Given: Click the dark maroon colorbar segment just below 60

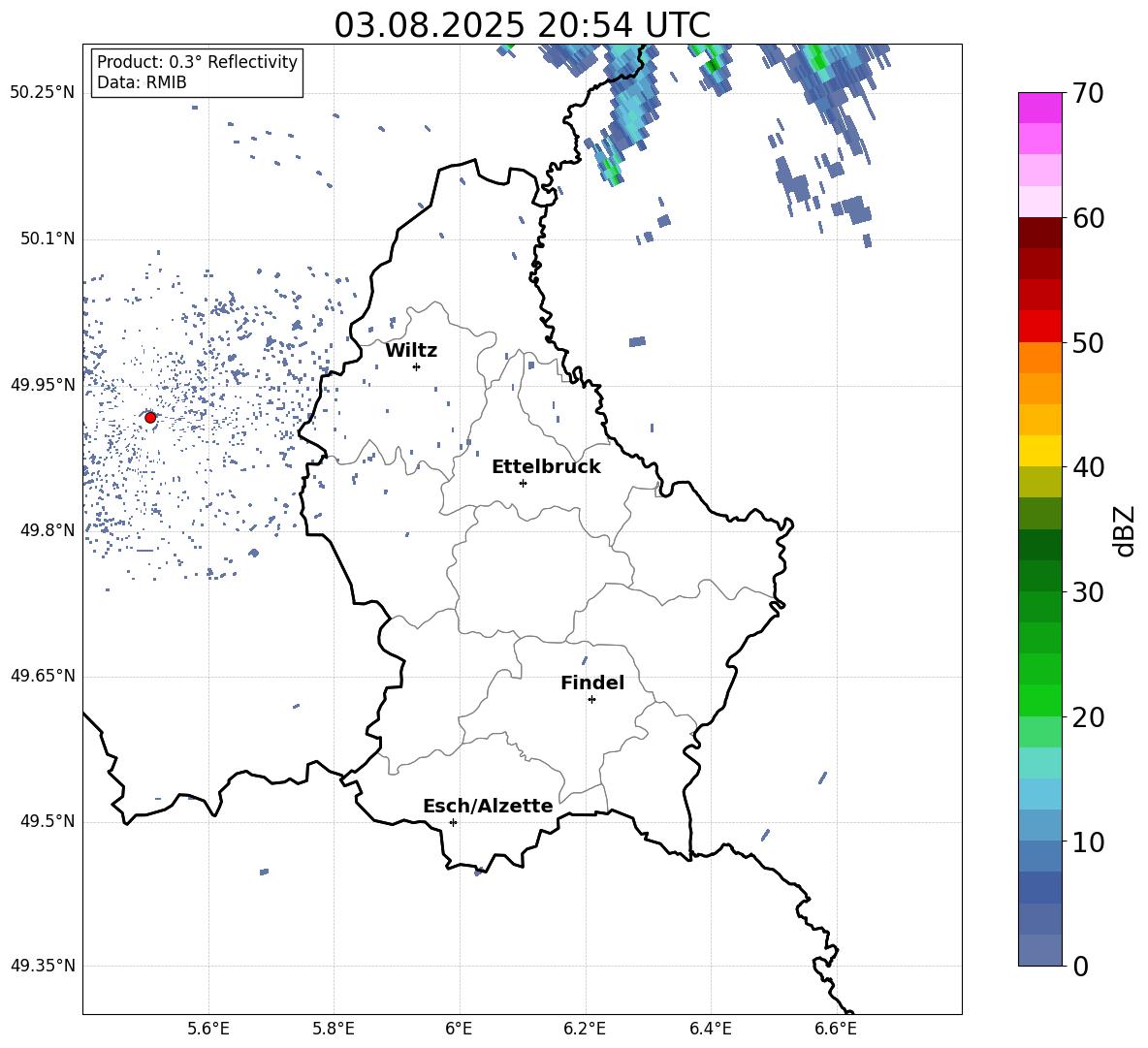Looking at the screenshot, I should (x=1039, y=233).
